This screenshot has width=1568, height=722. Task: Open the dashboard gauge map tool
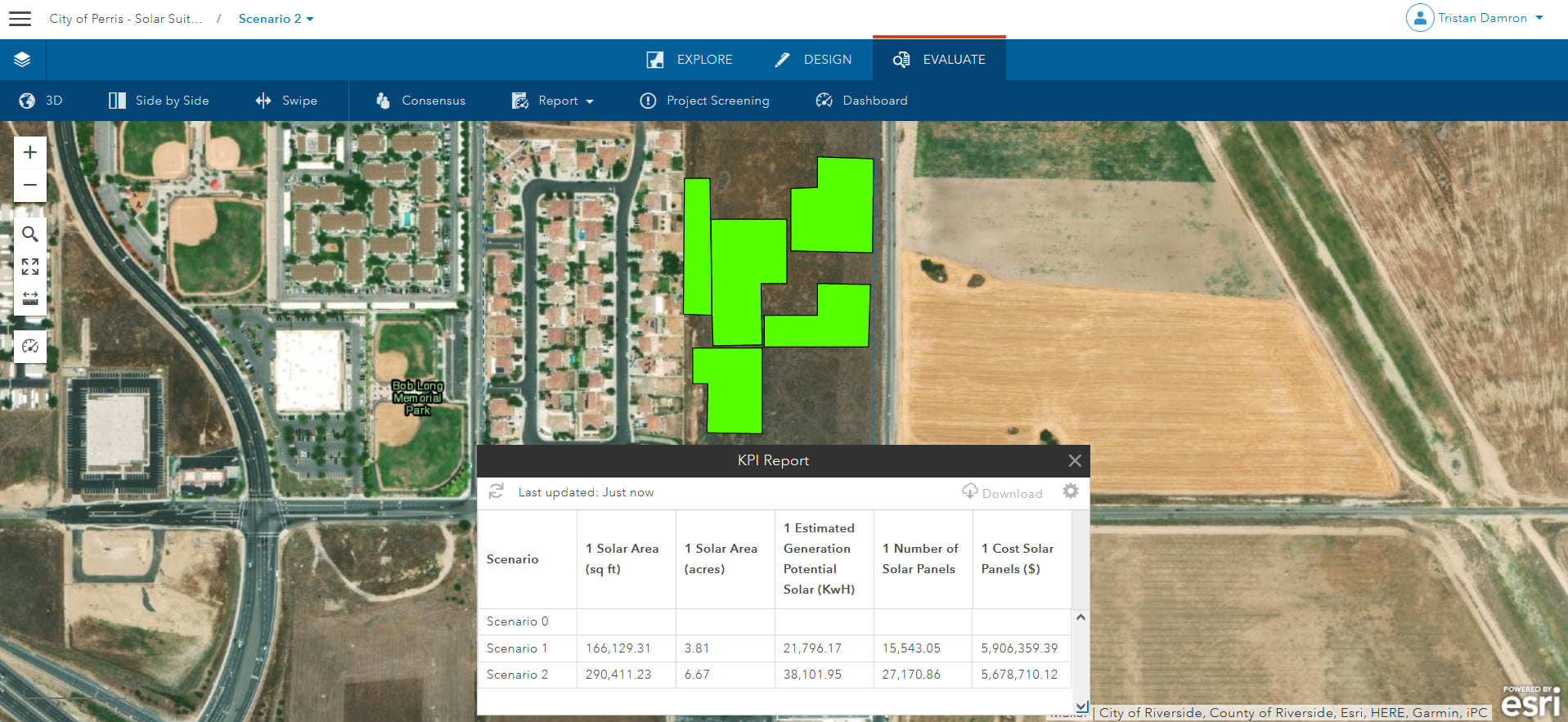click(x=30, y=347)
